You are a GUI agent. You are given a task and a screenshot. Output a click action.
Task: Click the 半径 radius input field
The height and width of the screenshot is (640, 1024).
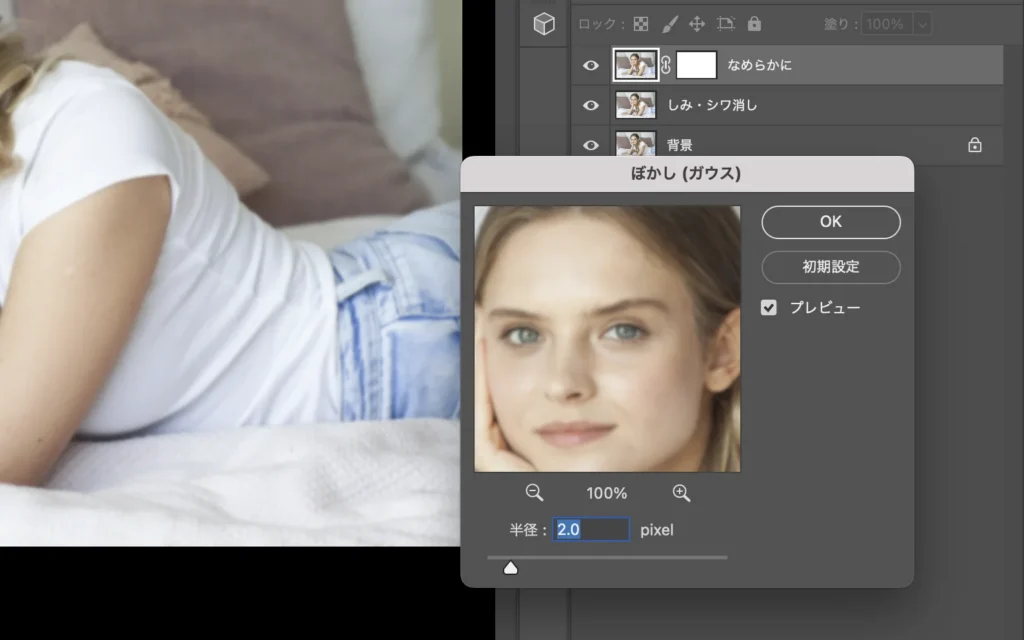(x=592, y=530)
